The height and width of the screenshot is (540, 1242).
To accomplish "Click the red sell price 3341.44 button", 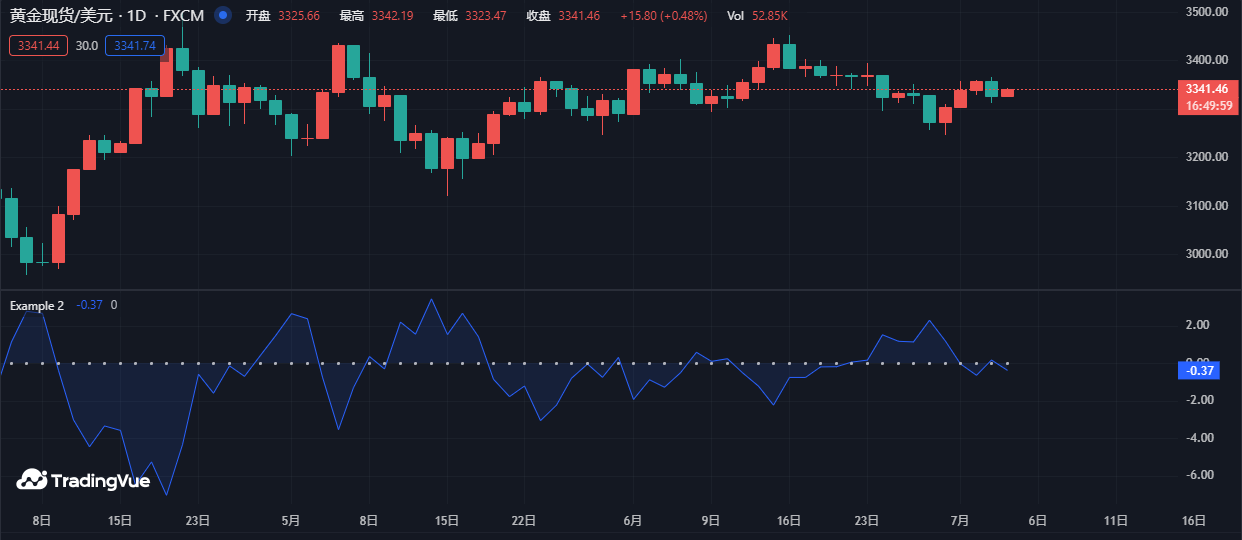I will click(38, 46).
